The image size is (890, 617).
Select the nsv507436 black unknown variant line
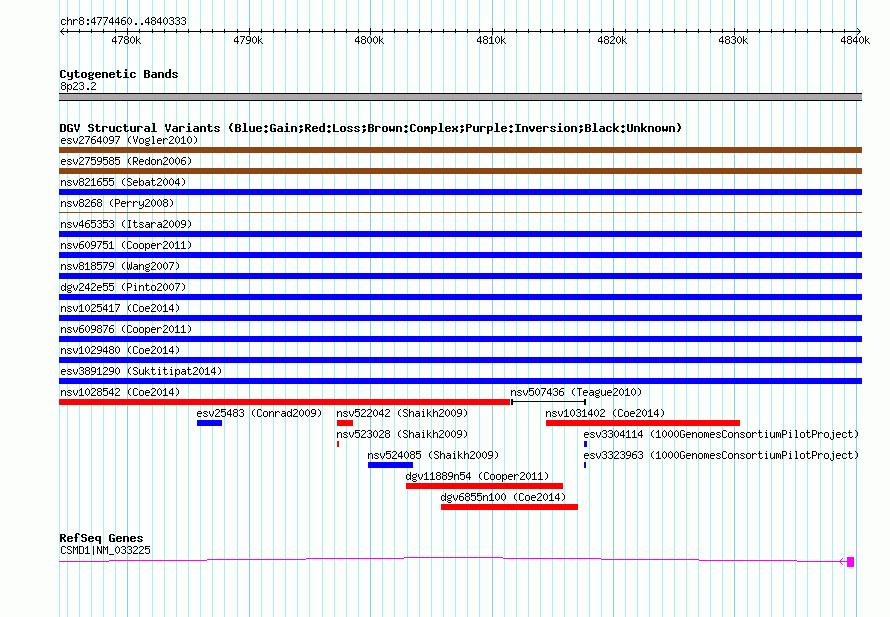(x=548, y=402)
